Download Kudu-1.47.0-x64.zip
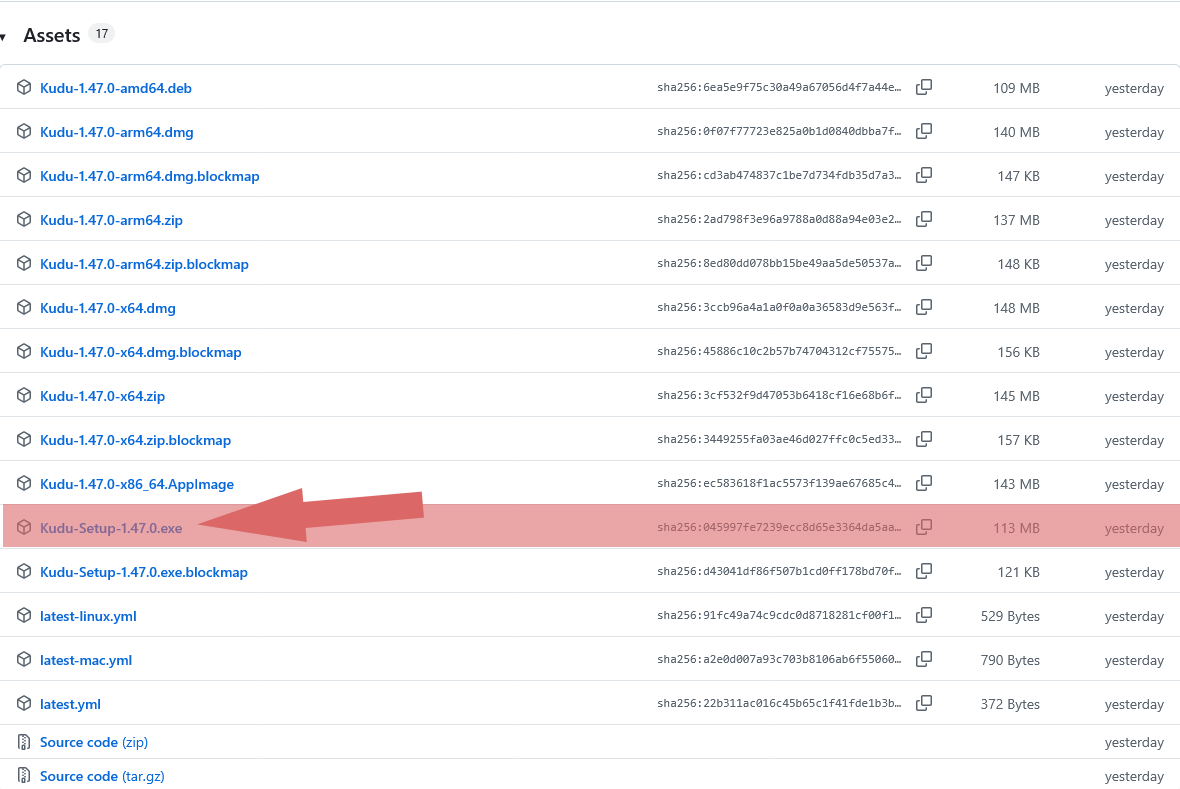 (102, 396)
